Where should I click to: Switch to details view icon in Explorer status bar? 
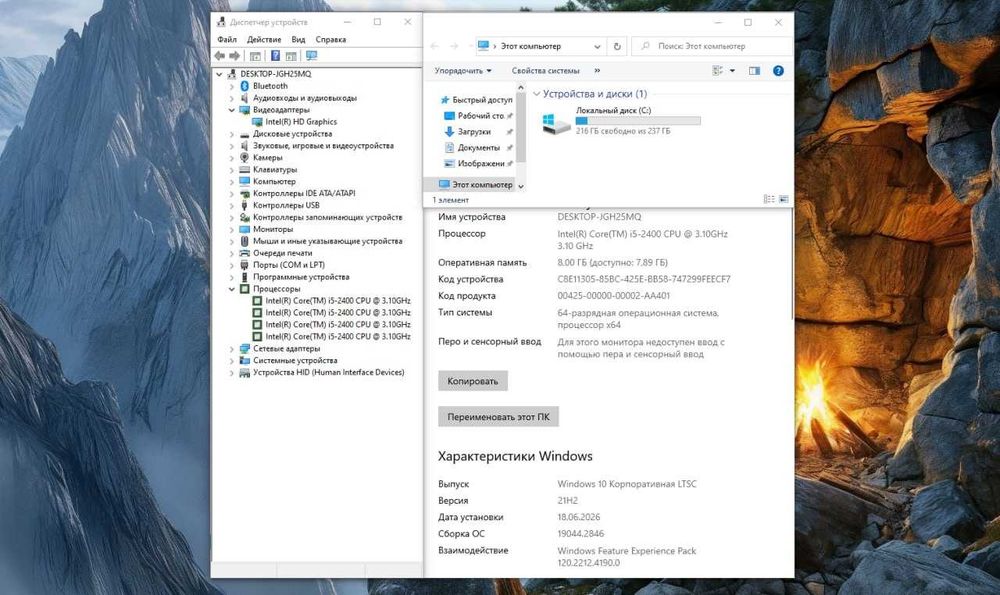[769, 200]
